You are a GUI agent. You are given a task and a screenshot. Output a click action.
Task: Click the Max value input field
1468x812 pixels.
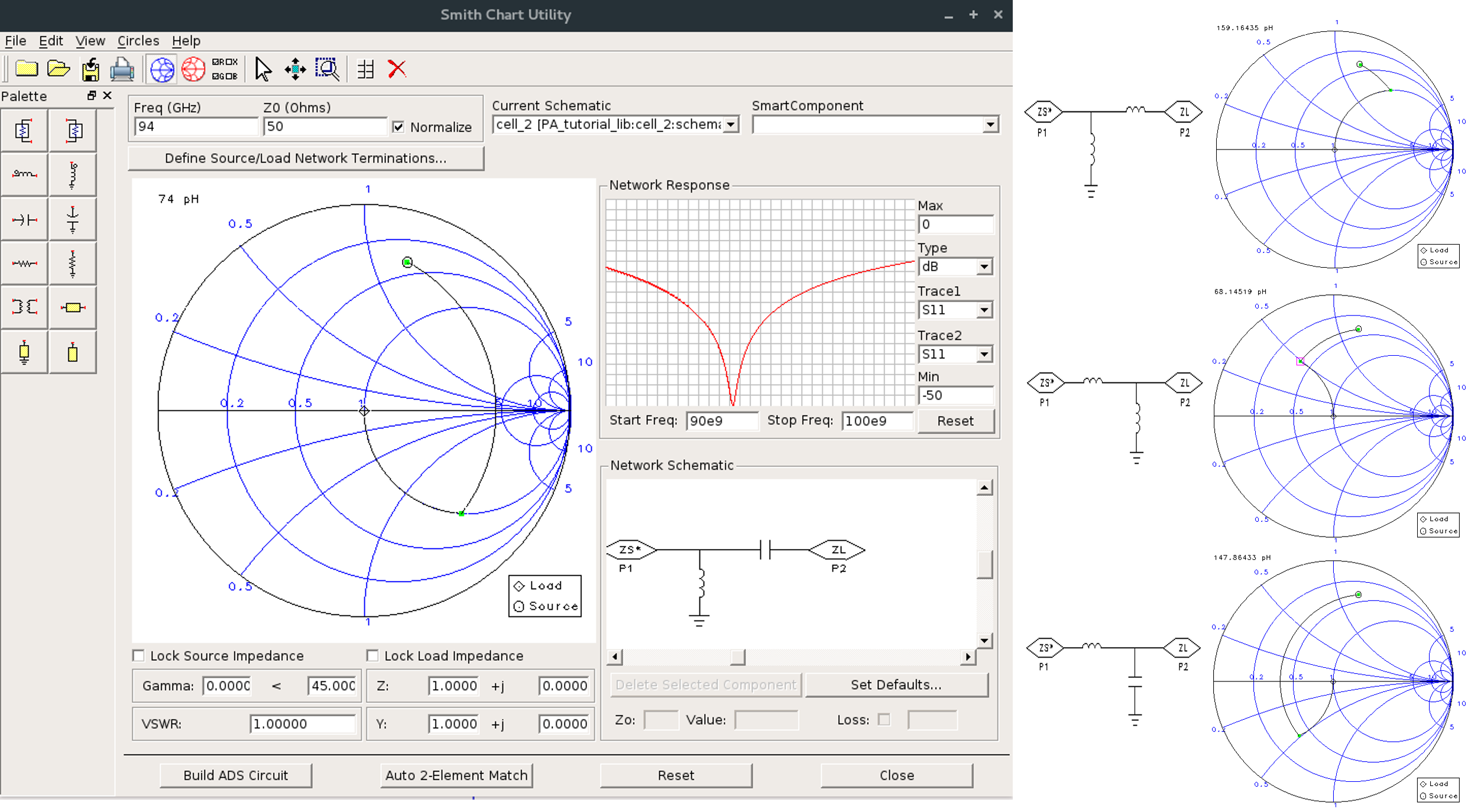click(x=955, y=225)
